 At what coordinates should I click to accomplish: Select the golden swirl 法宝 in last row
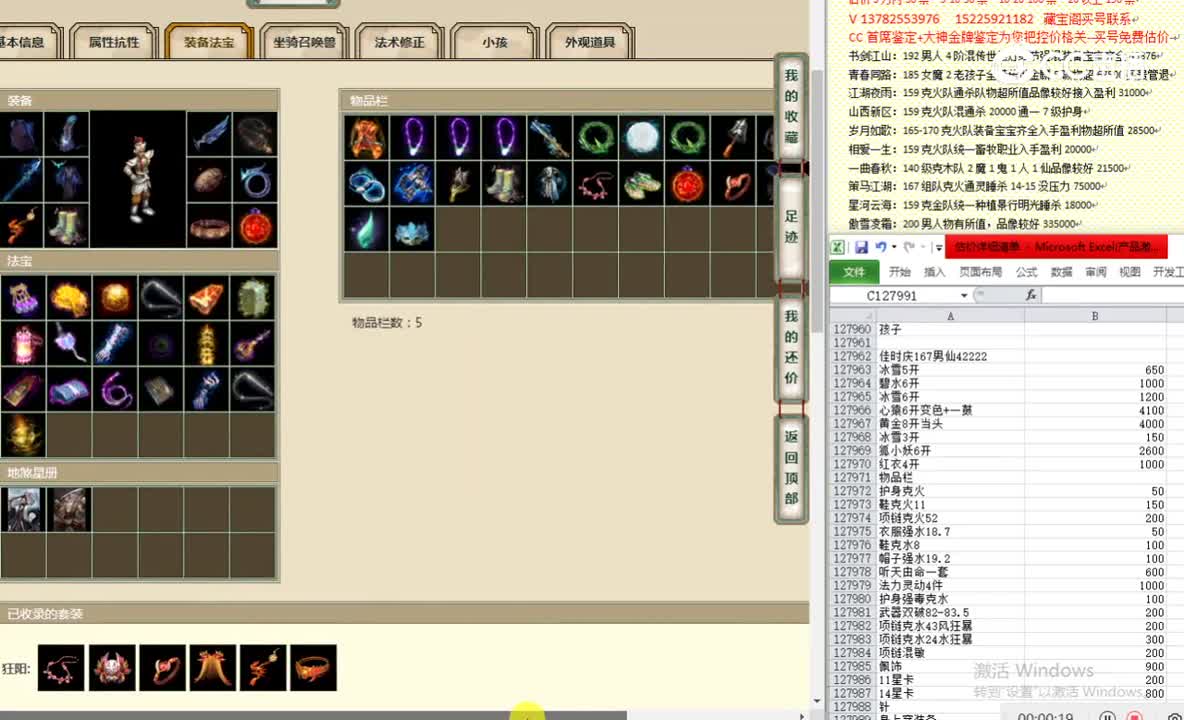23,435
